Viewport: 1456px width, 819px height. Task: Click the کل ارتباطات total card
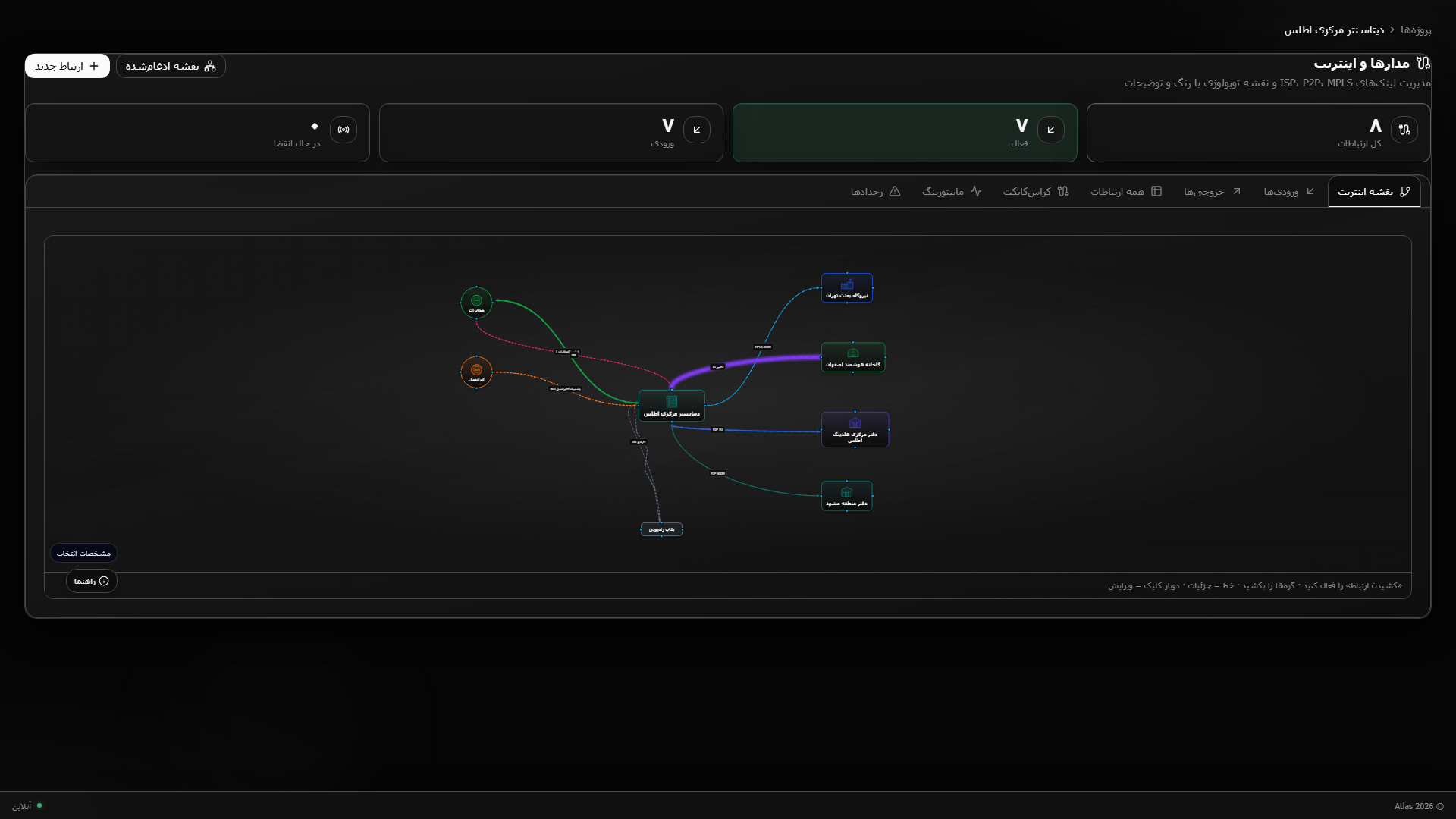pyautogui.click(x=1258, y=133)
